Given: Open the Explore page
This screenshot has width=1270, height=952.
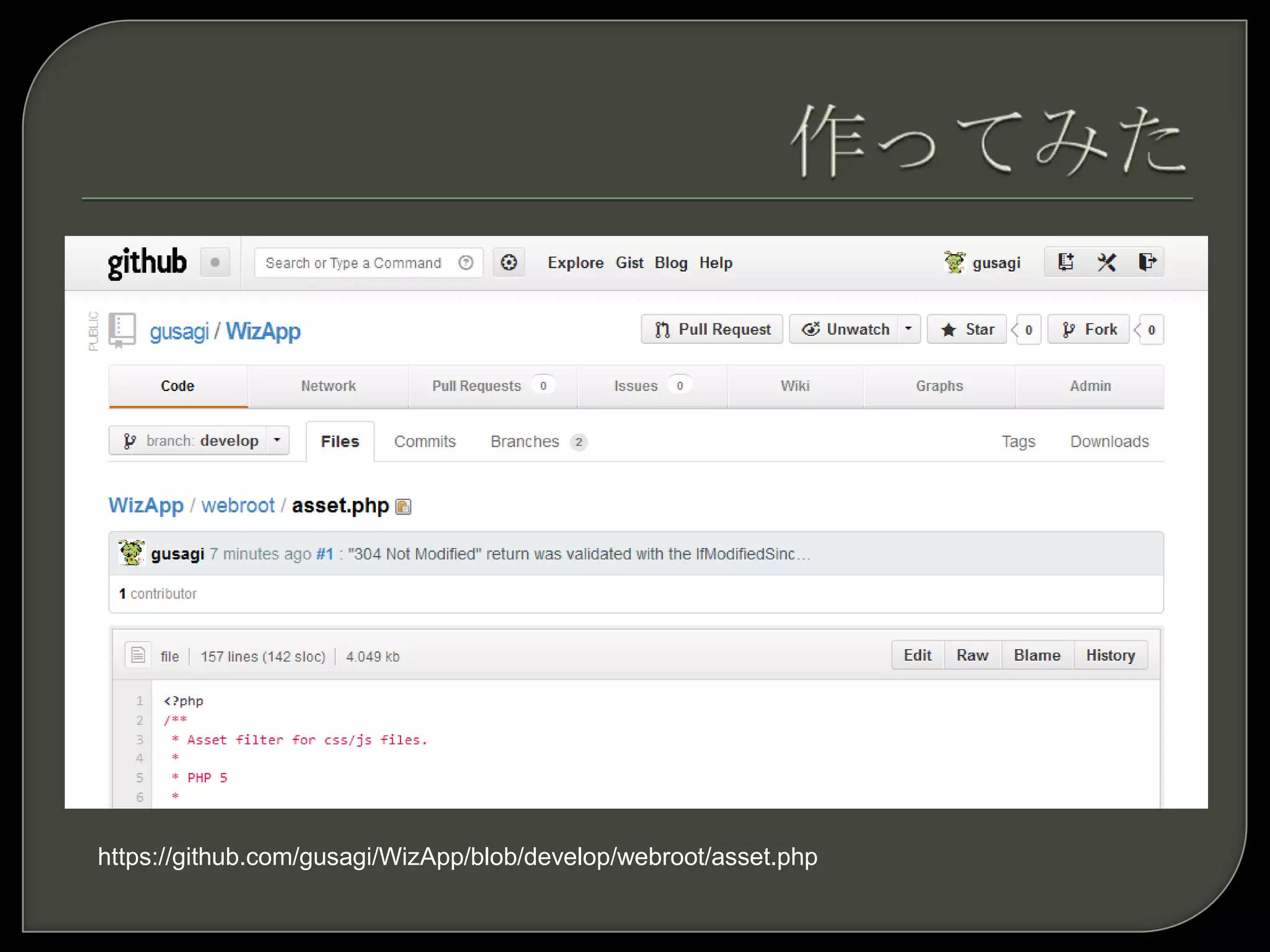Looking at the screenshot, I should [575, 263].
